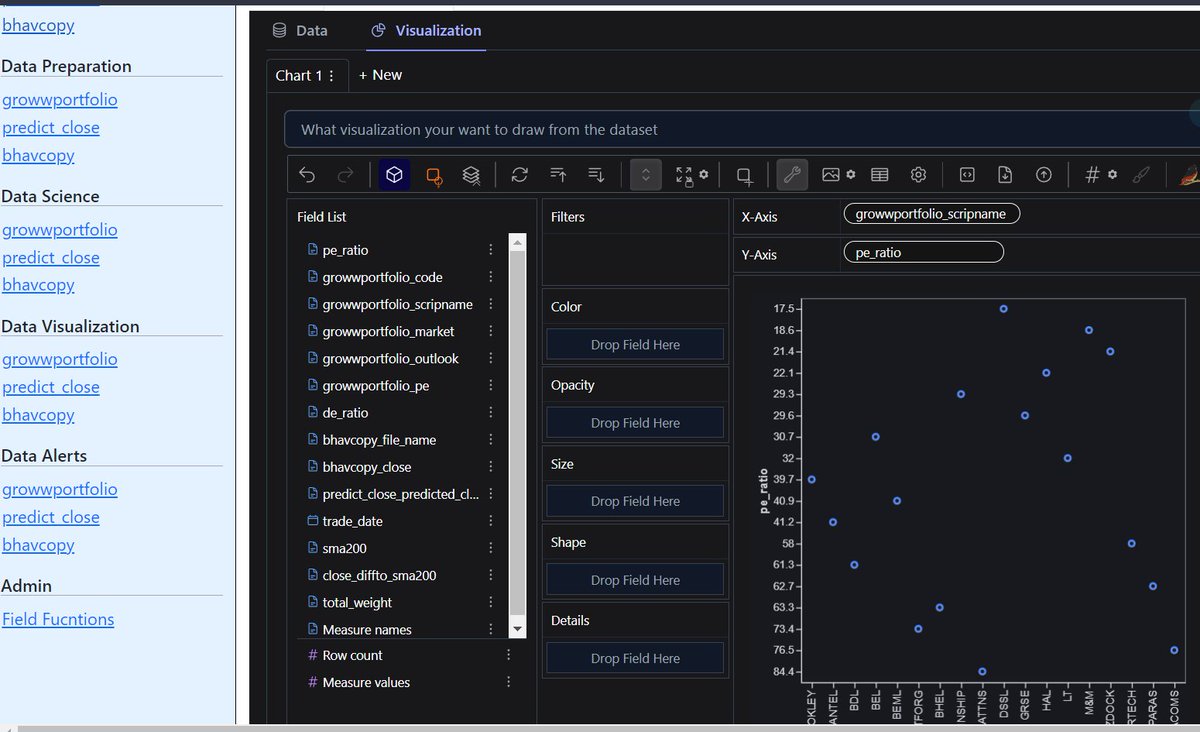Image resolution: width=1200 pixels, height=732 pixels.
Task: Open growwportfolio under Data Alerts
Action: click(60, 489)
